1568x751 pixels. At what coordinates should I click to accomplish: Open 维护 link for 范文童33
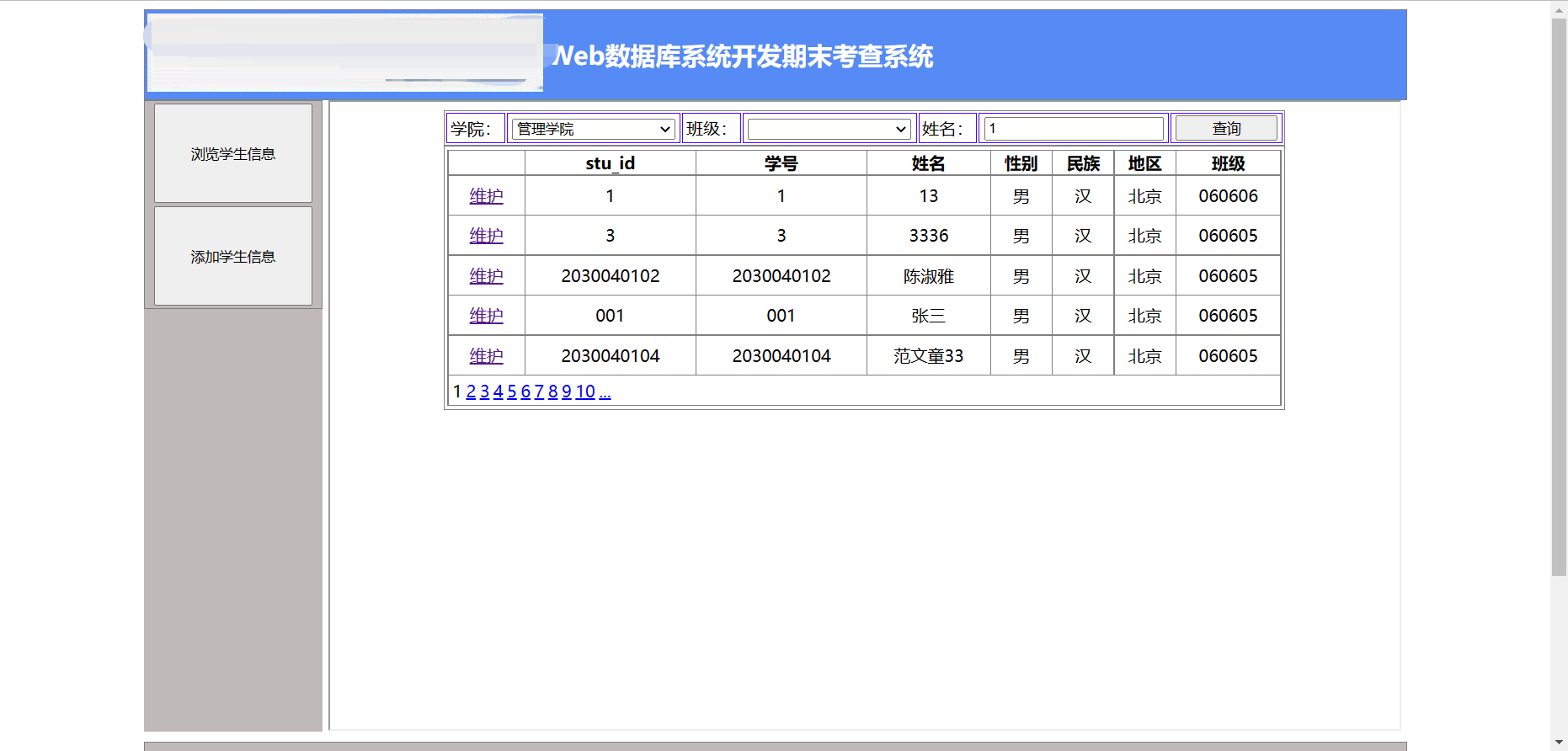pyautogui.click(x=486, y=356)
